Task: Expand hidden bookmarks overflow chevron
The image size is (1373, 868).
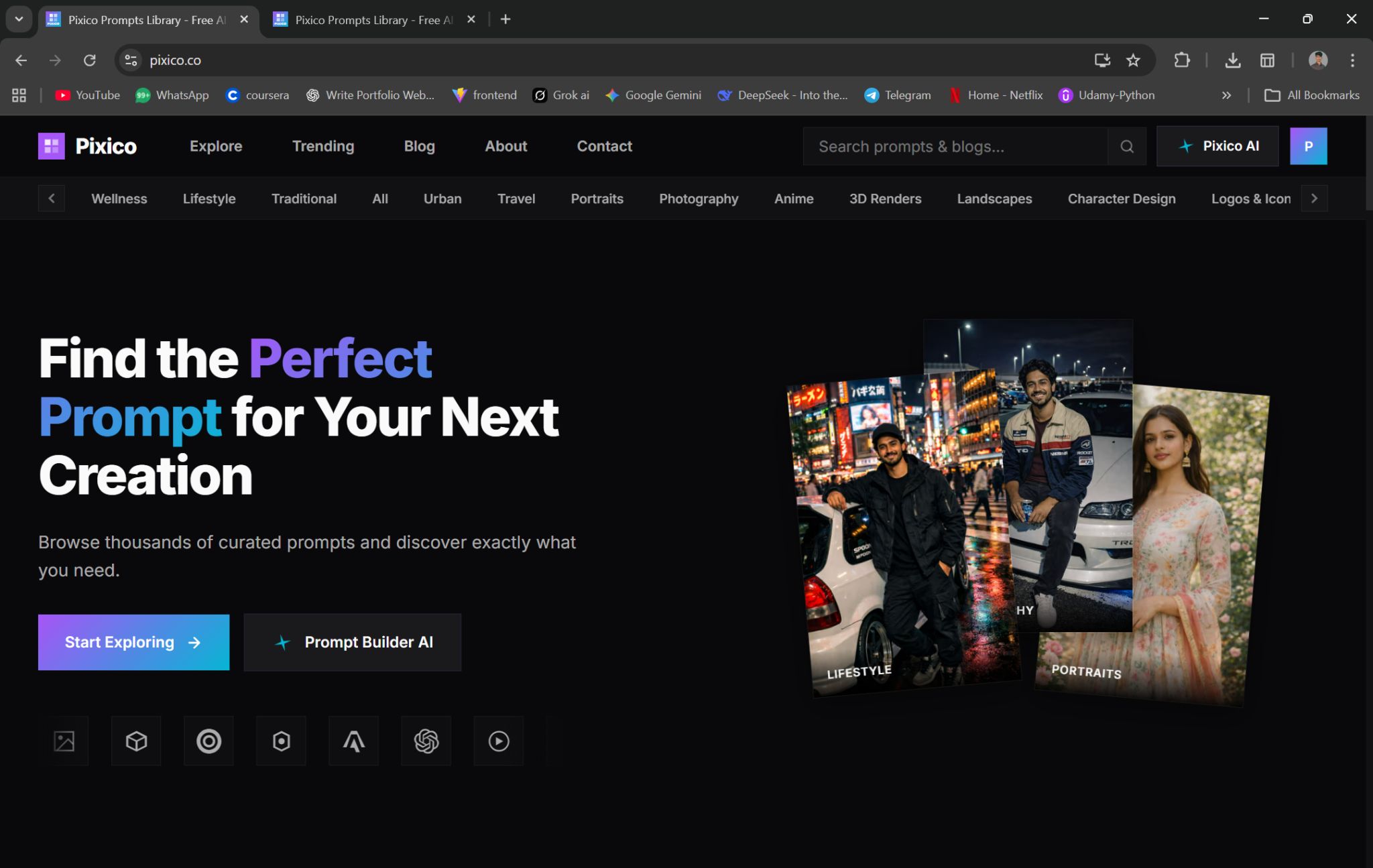Action: [1226, 95]
